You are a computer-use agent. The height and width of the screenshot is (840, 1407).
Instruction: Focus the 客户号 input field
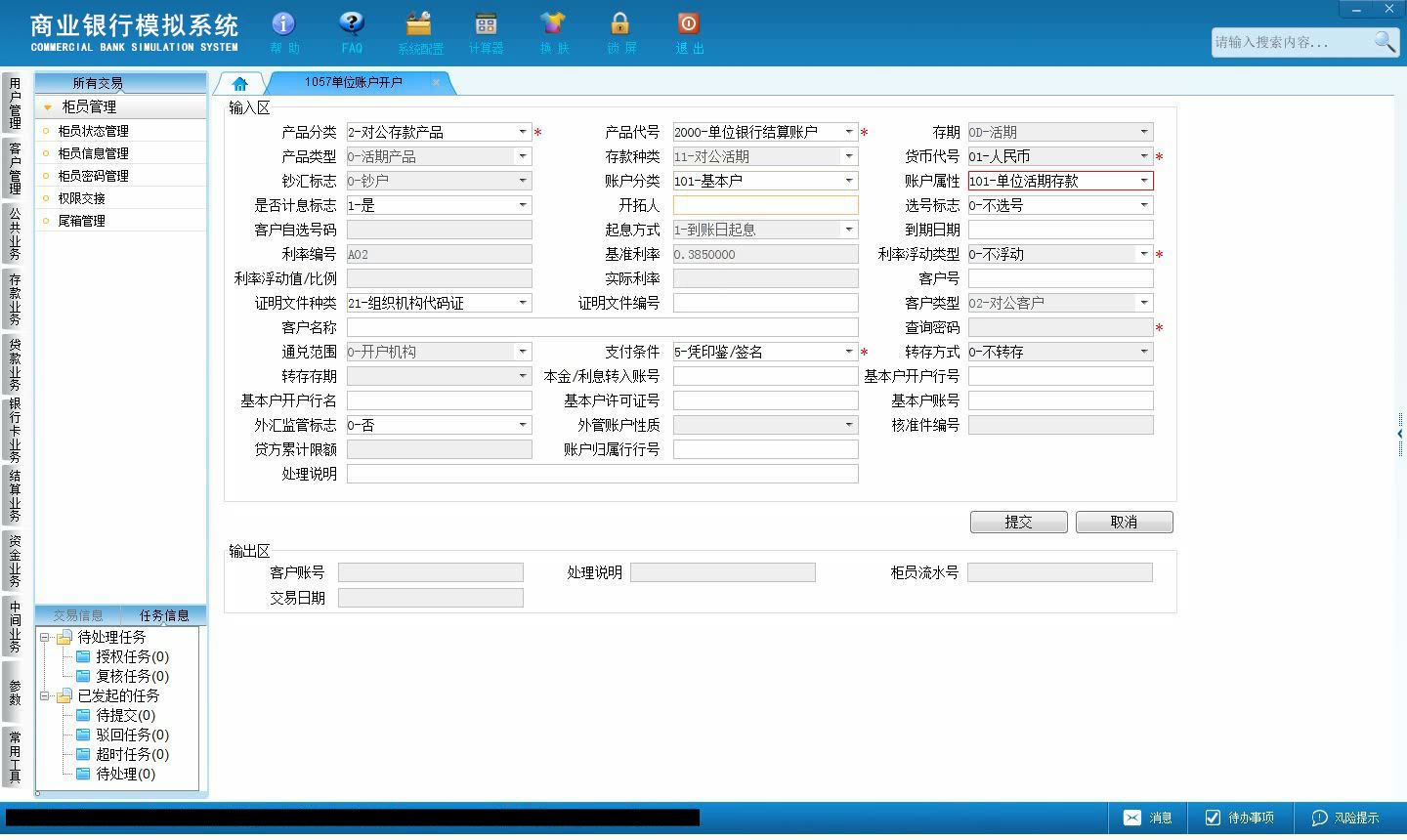pos(1061,278)
